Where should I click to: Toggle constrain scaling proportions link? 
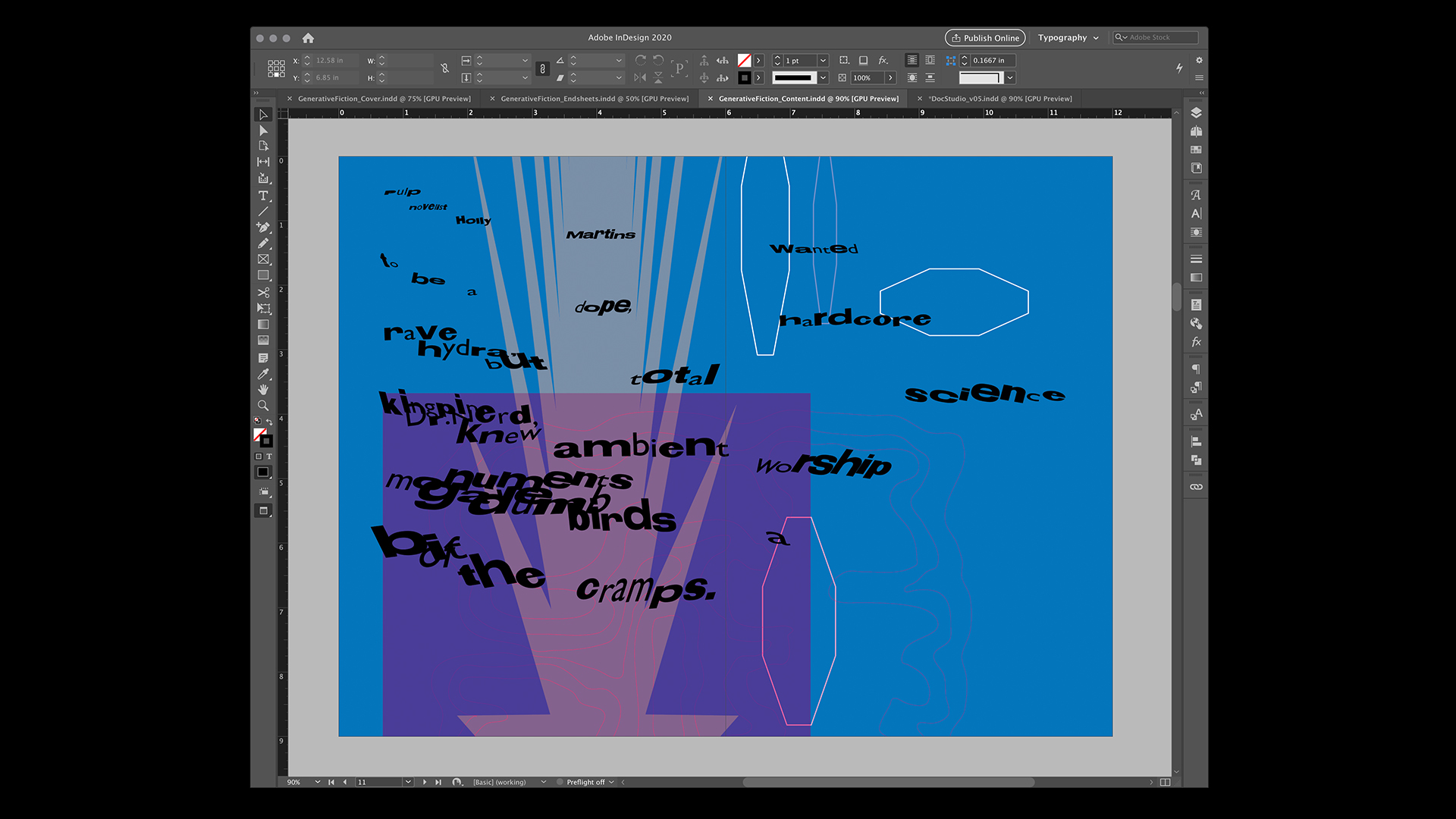pyautogui.click(x=542, y=68)
